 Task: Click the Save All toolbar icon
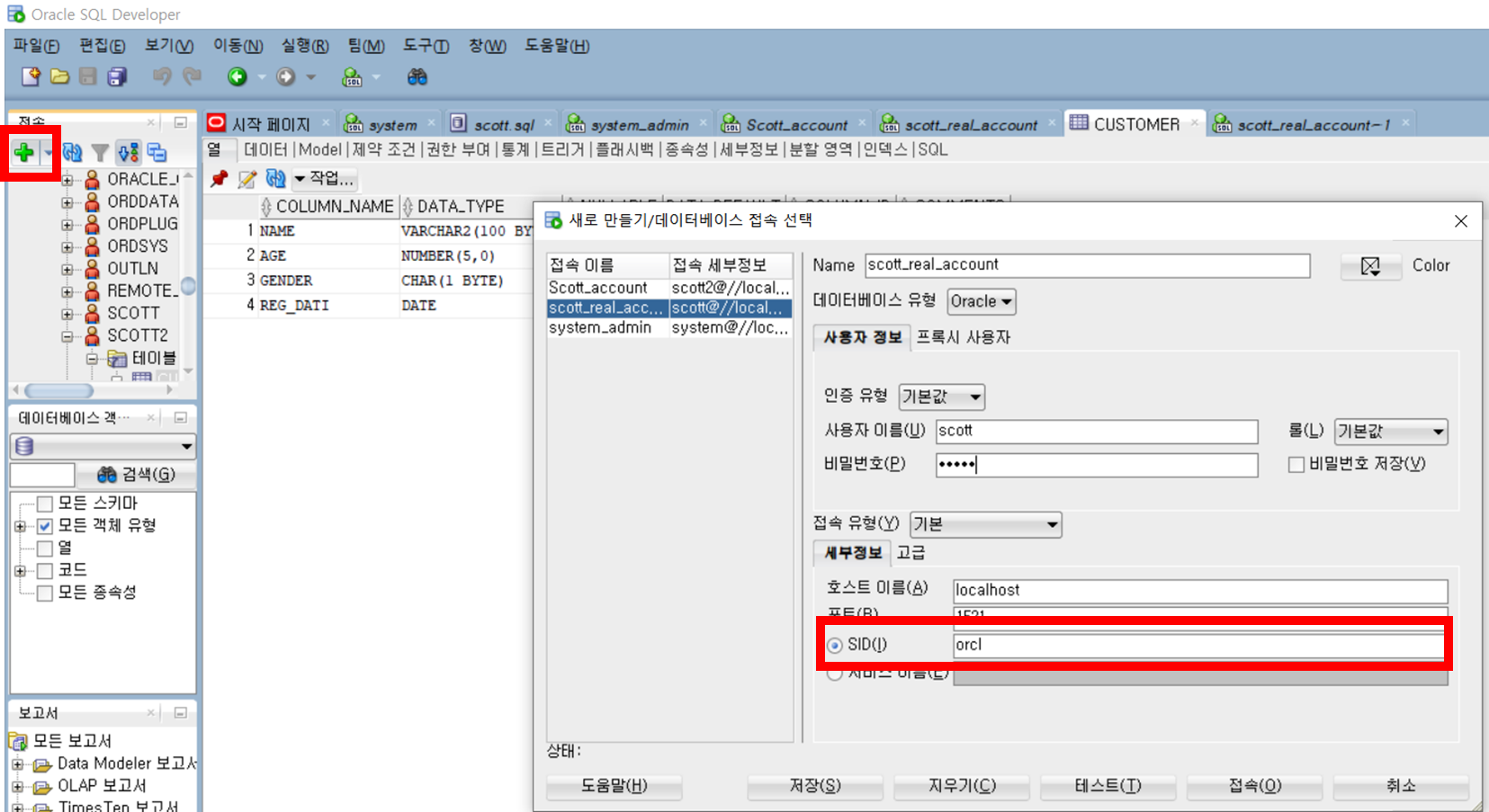(117, 76)
